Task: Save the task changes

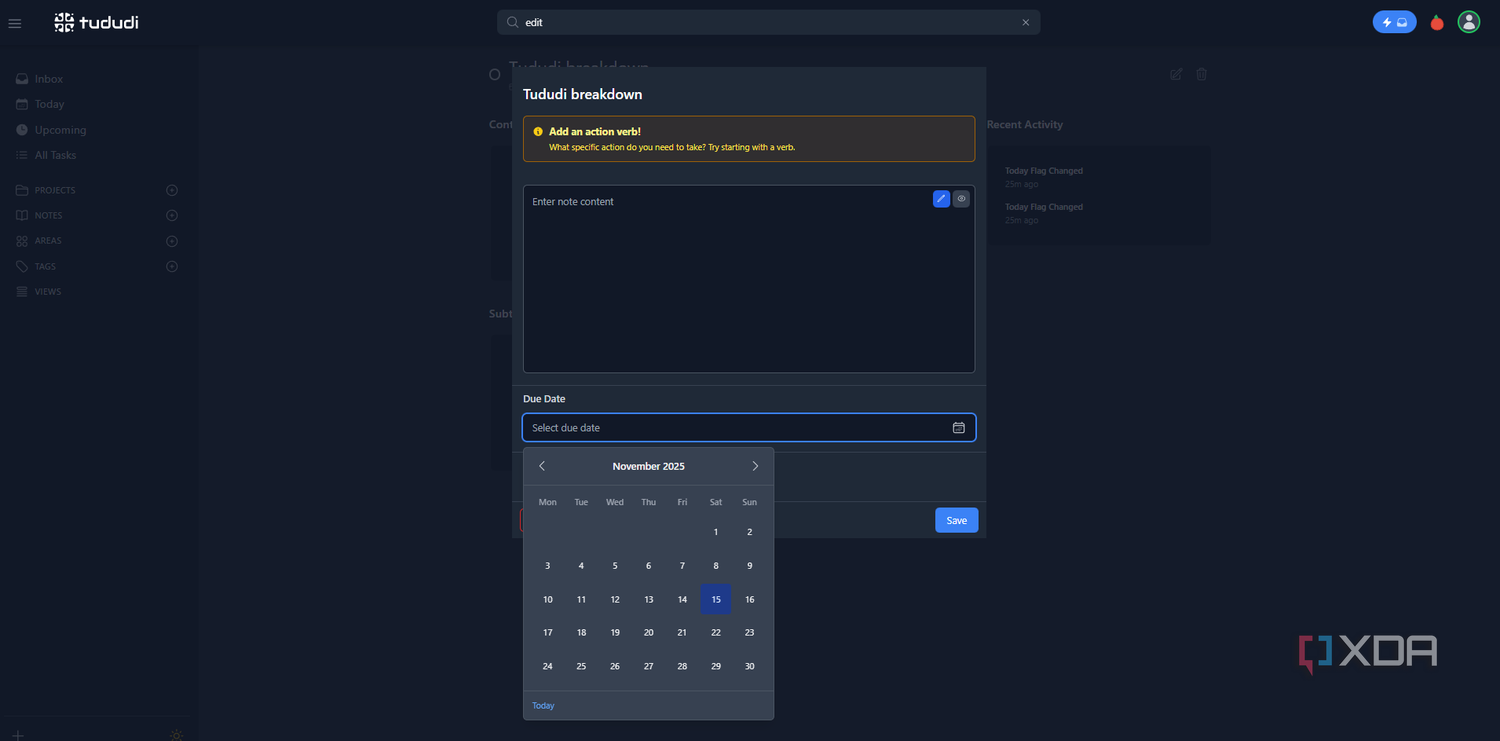Action: (x=957, y=520)
